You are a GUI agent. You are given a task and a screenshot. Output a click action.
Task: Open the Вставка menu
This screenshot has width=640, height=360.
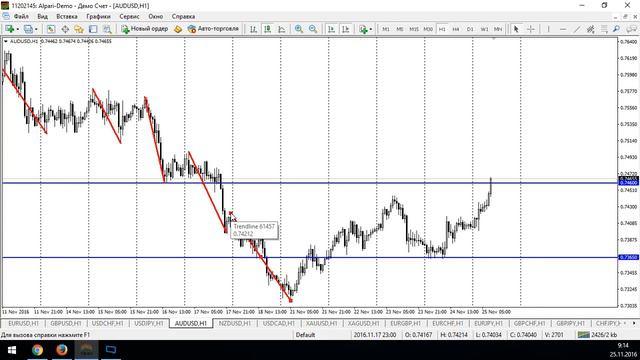67,16
